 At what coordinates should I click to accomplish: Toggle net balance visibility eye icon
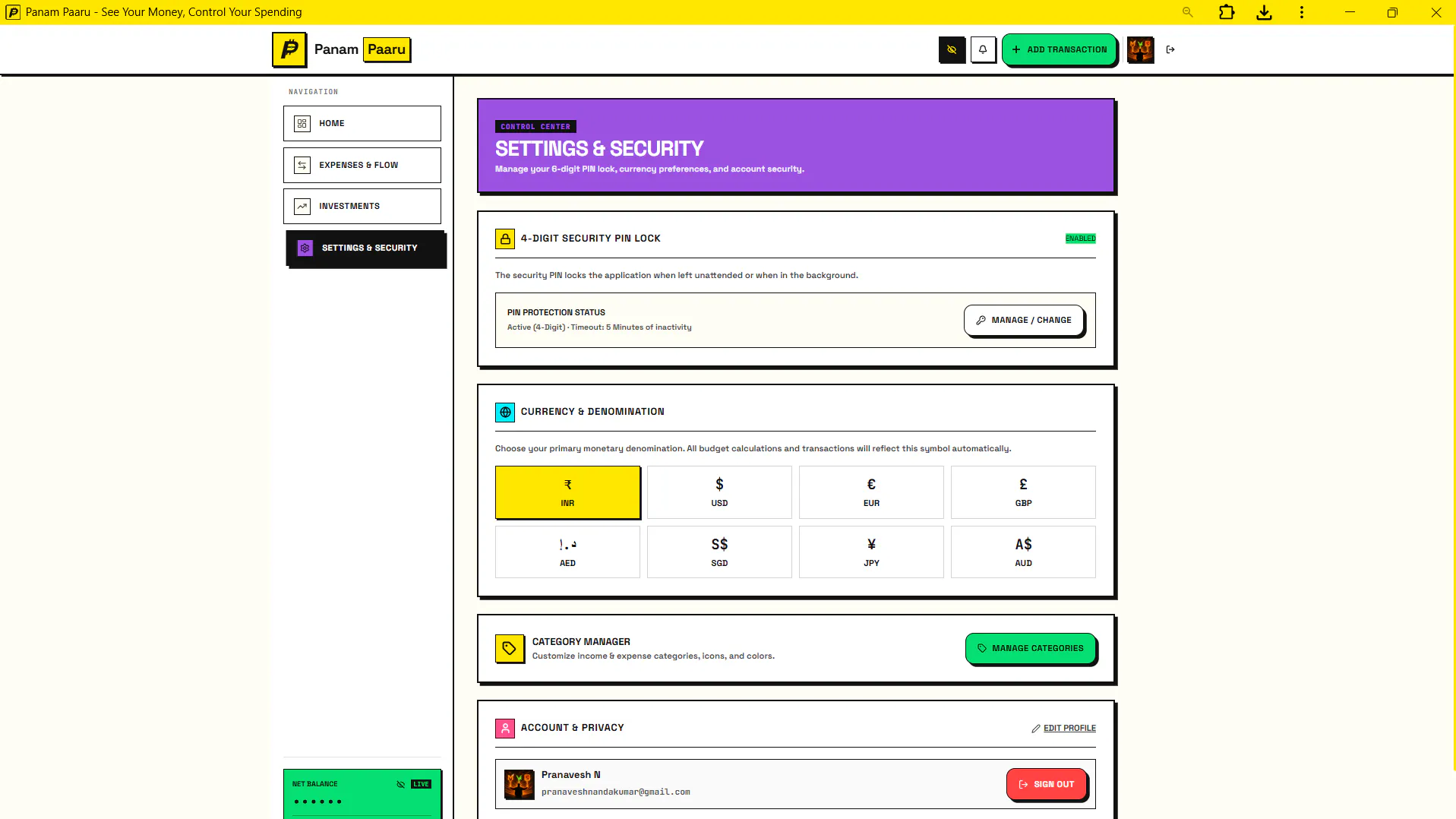pos(400,784)
